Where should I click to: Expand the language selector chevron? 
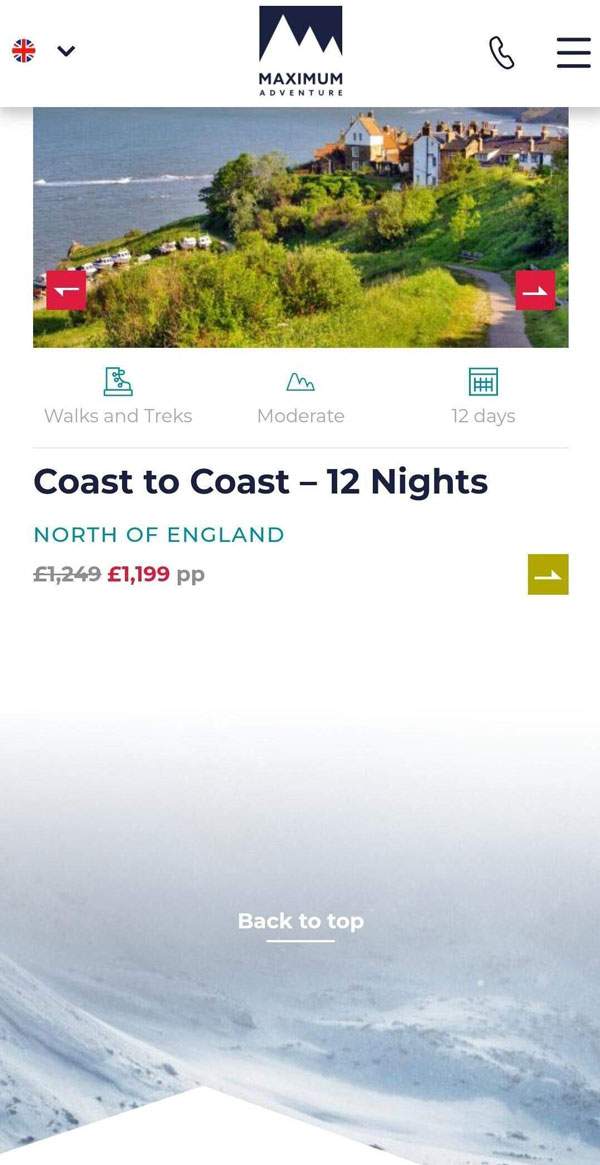click(x=66, y=51)
